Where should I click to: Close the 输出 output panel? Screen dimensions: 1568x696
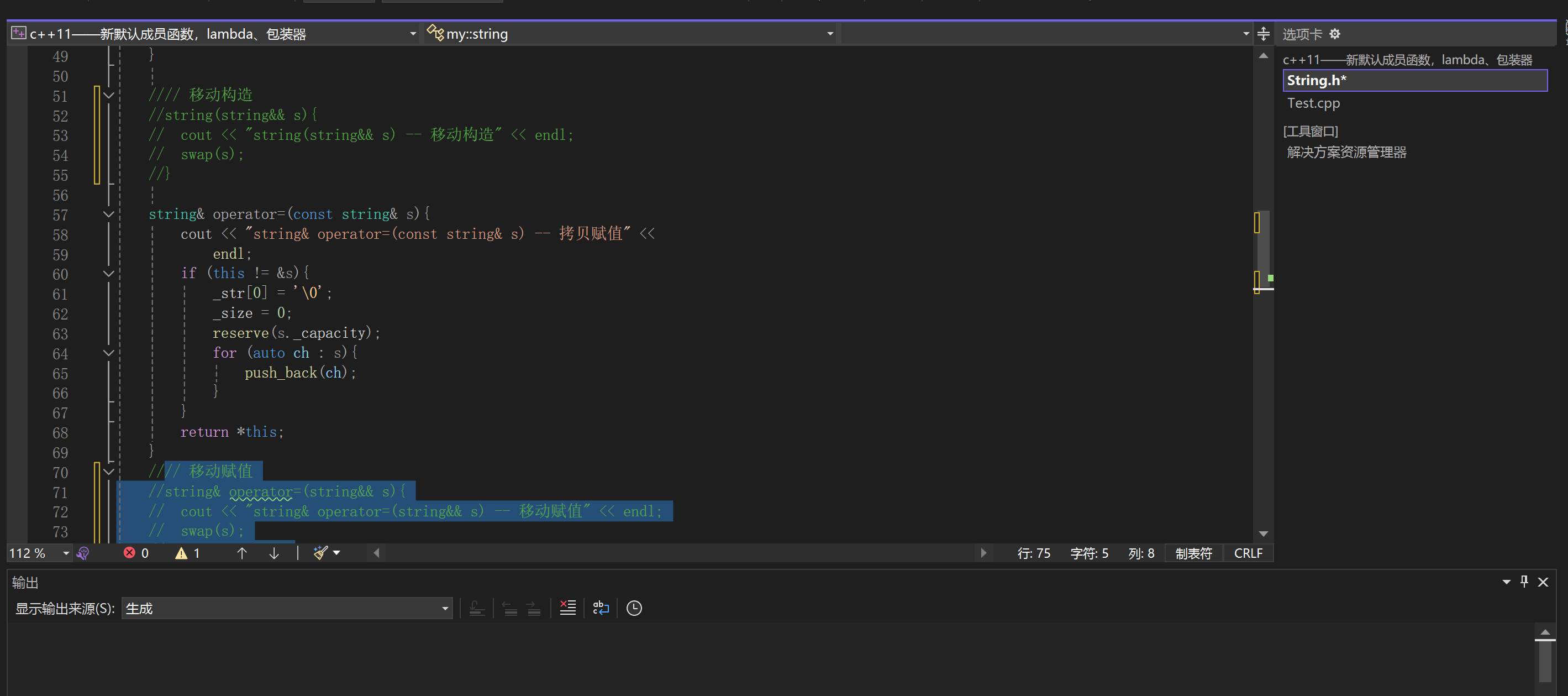point(1543,582)
